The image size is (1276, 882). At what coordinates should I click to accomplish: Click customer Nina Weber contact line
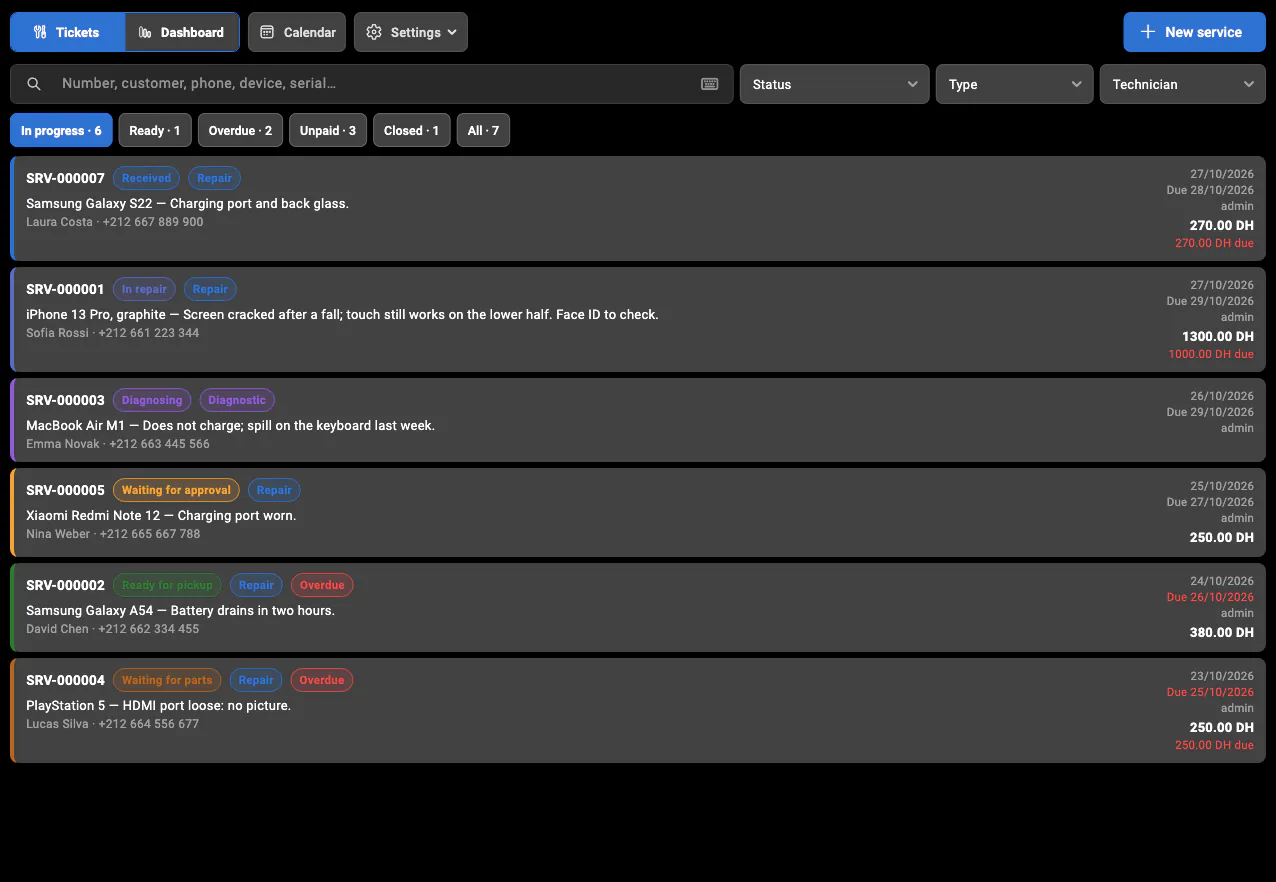[113, 534]
